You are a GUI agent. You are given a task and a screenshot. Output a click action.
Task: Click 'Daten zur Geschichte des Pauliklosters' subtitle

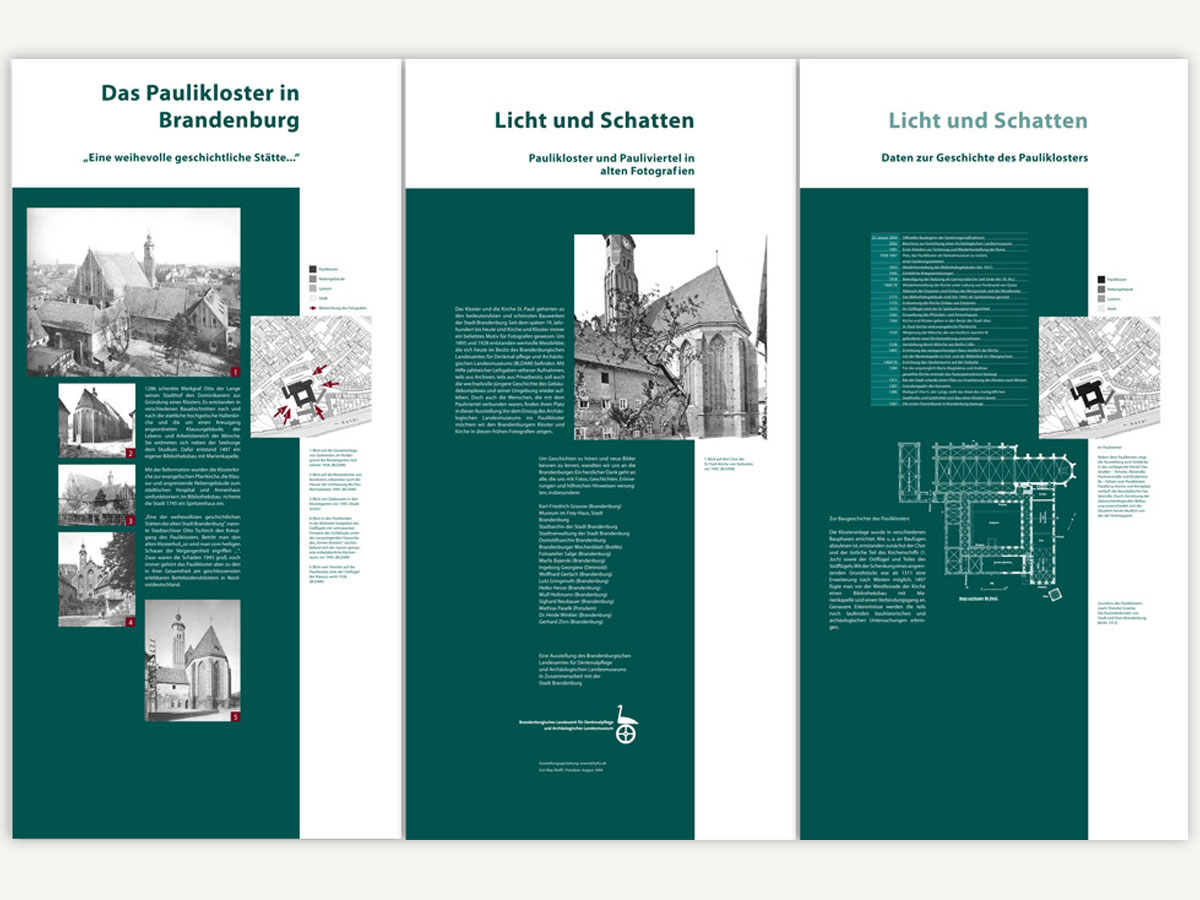click(x=983, y=158)
